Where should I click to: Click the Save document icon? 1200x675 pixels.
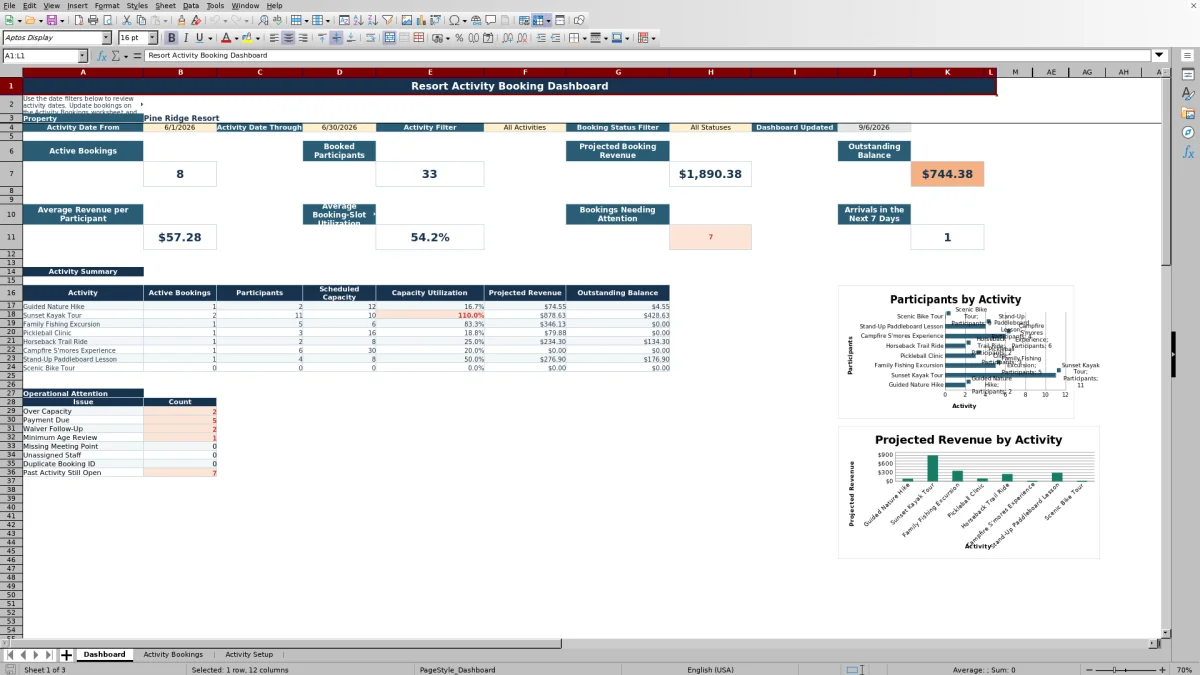click(x=51, y=20)
